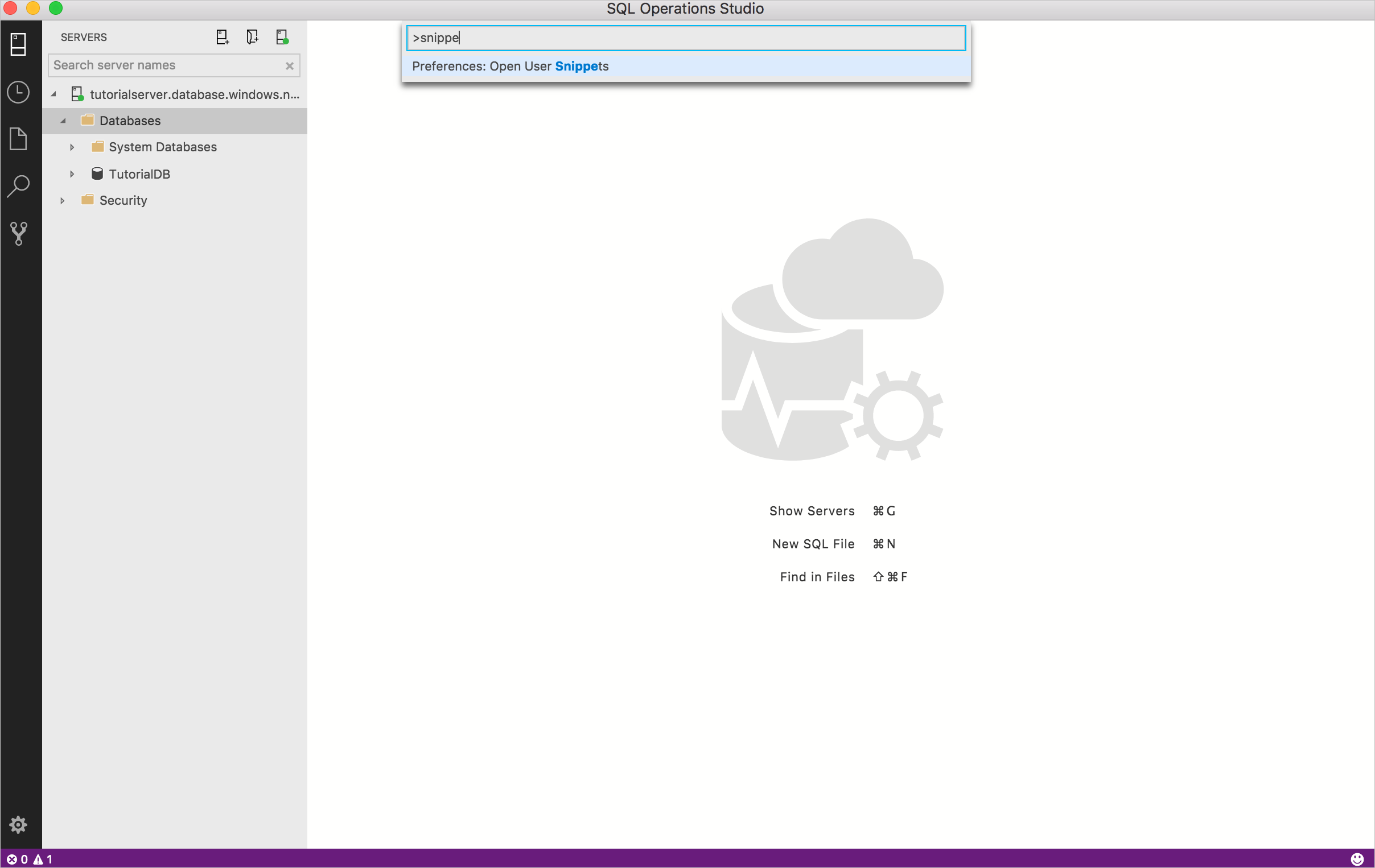Click the Settings gear icon
Image resolution: width=1375 pixels, height=868 pixels.
click(18, 826)
